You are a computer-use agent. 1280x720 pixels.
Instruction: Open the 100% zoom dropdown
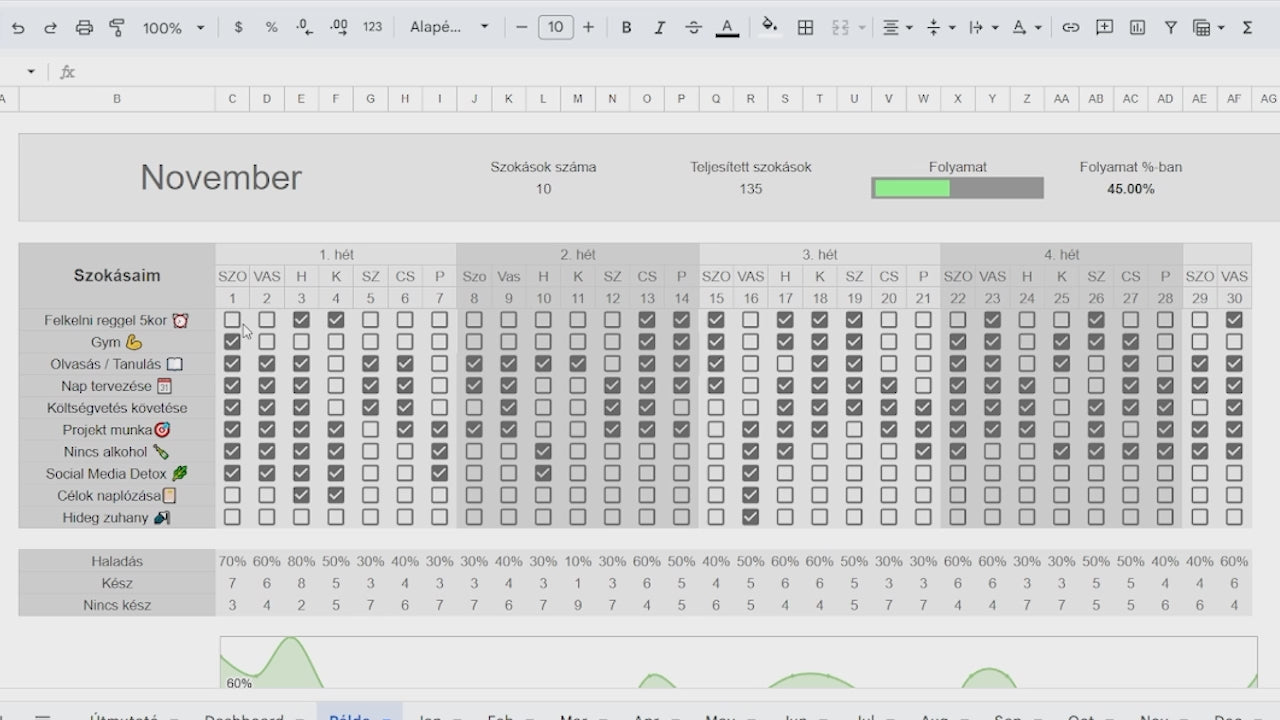(172, 28)
